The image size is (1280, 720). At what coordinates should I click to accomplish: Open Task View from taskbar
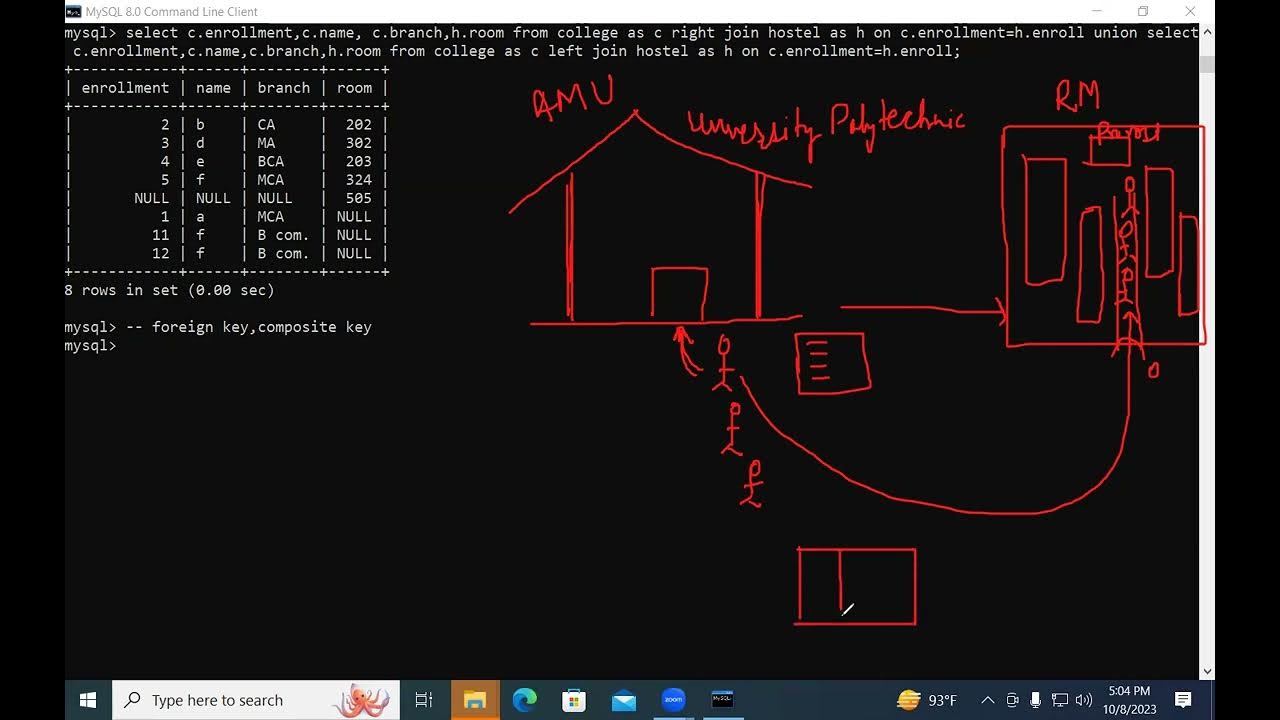point(424,700)
